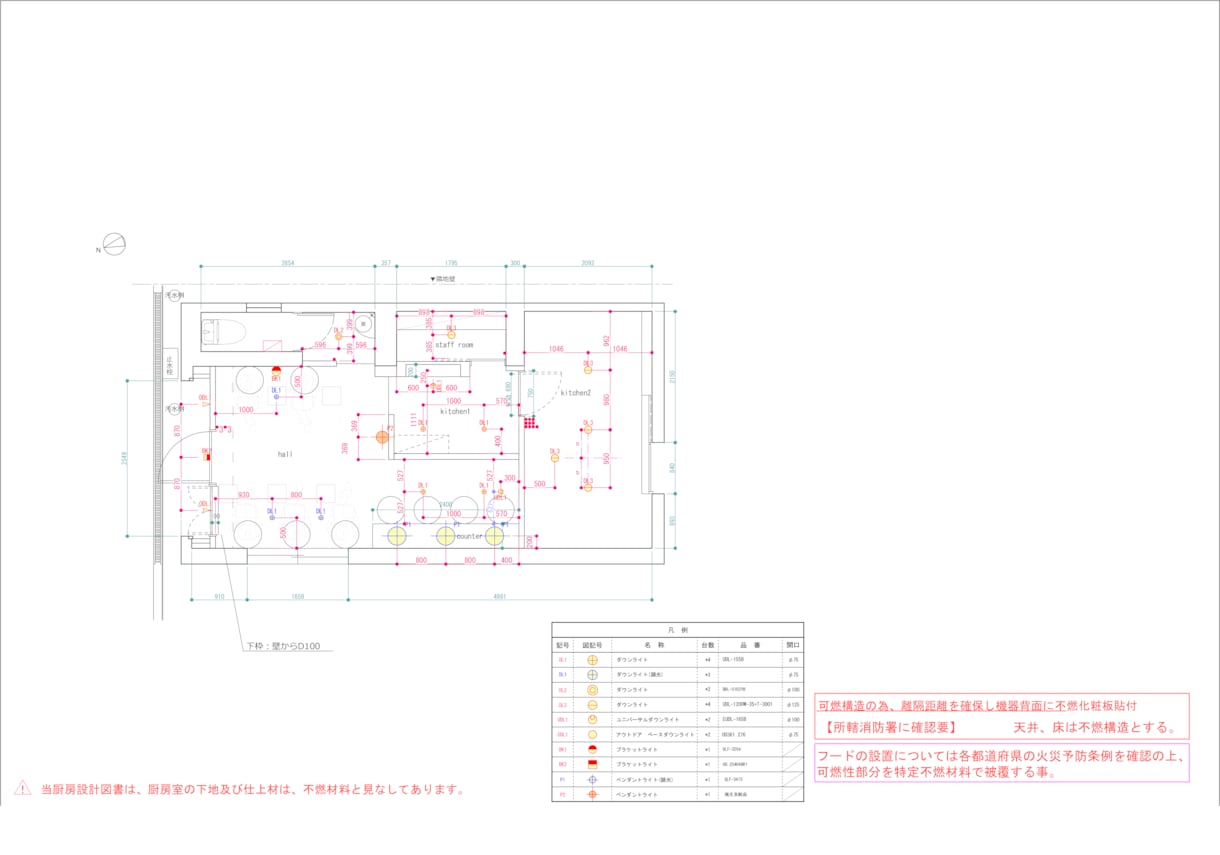Click the 'φ125' opening value in the legend
Image resolution: width=1220 pixels, height=855 pixels.
[x=793, y=705]
